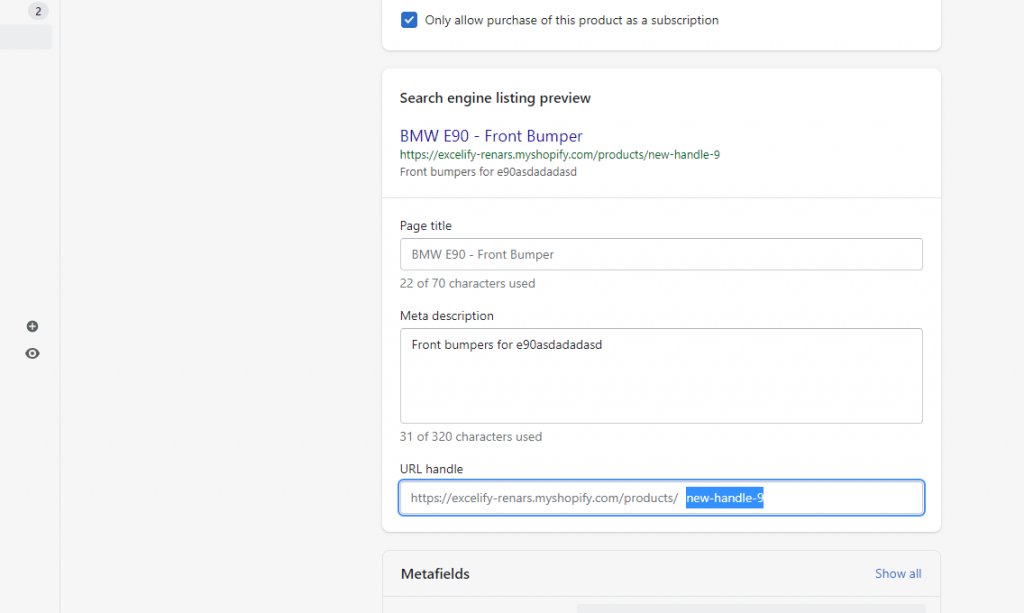Click the "BMW E90 - Front Bumper" preview title
The height and width of the screenshot is (613, 1024).
click(x=491, y=135)
